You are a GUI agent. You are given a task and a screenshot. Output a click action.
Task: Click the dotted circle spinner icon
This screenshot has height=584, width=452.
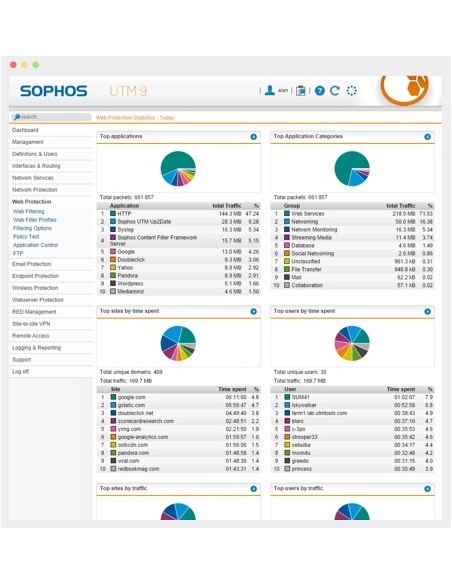tap(351, 91)
